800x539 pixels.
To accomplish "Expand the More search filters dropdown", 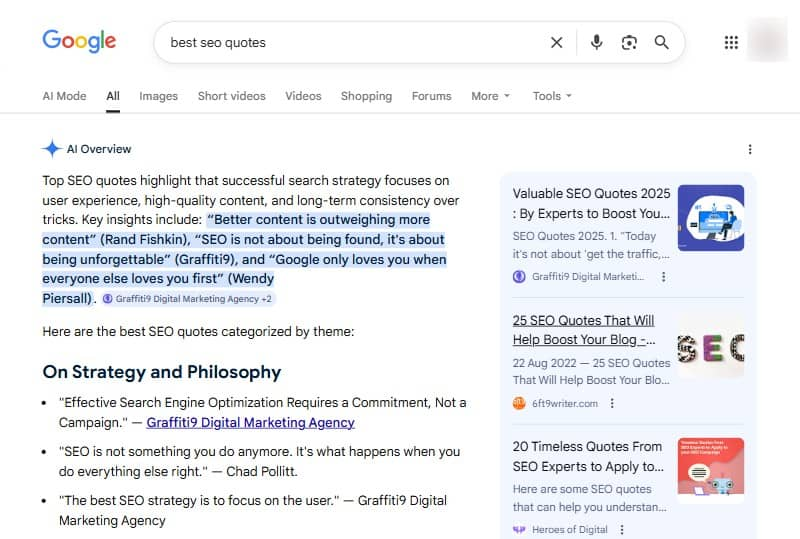I will click(490, 96).
